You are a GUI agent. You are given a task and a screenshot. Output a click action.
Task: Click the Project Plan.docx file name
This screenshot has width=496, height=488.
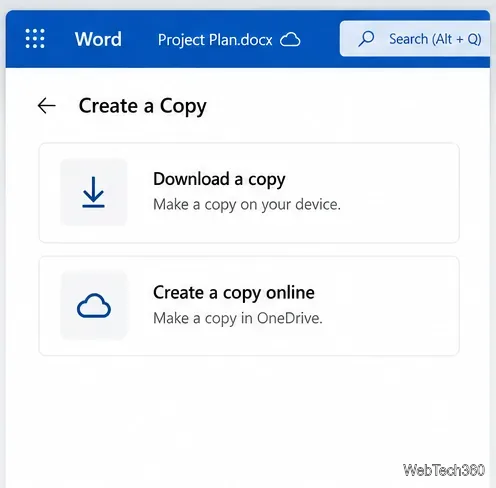pos(215,40)
